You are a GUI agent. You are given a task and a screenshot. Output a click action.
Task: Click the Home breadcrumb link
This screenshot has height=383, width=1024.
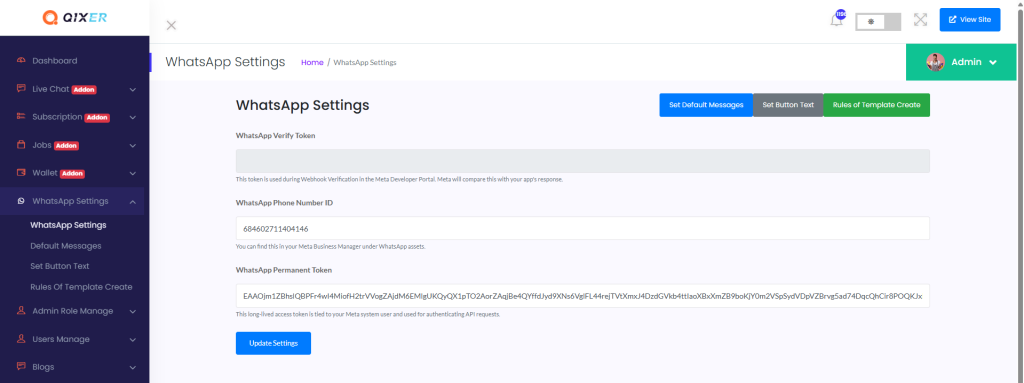click(x=312, y=63)
